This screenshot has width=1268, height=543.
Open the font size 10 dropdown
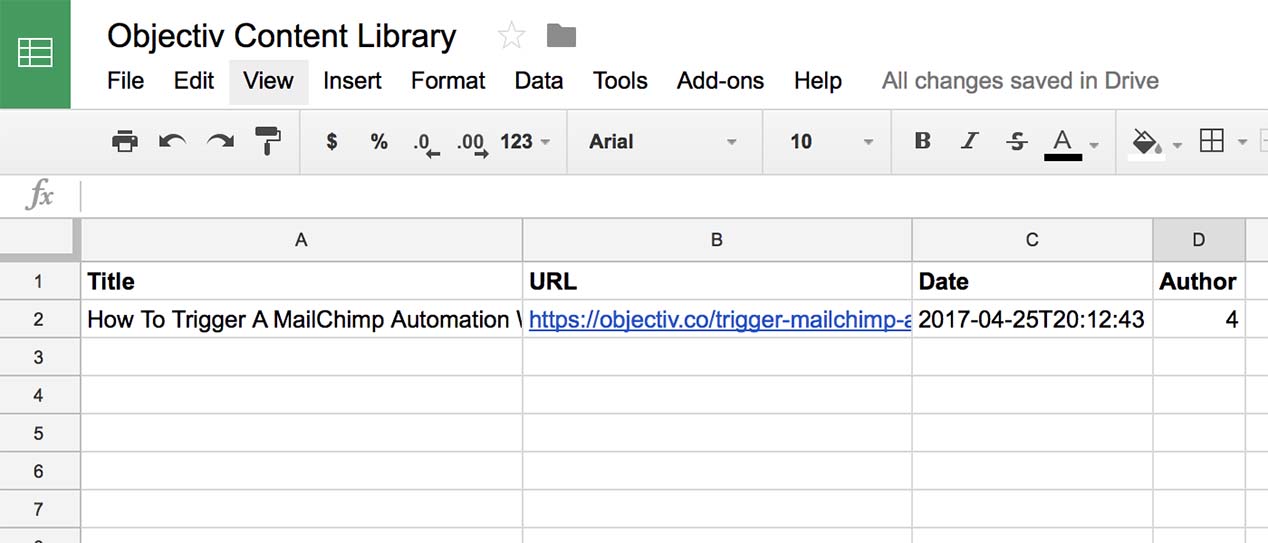pos(830,142)
